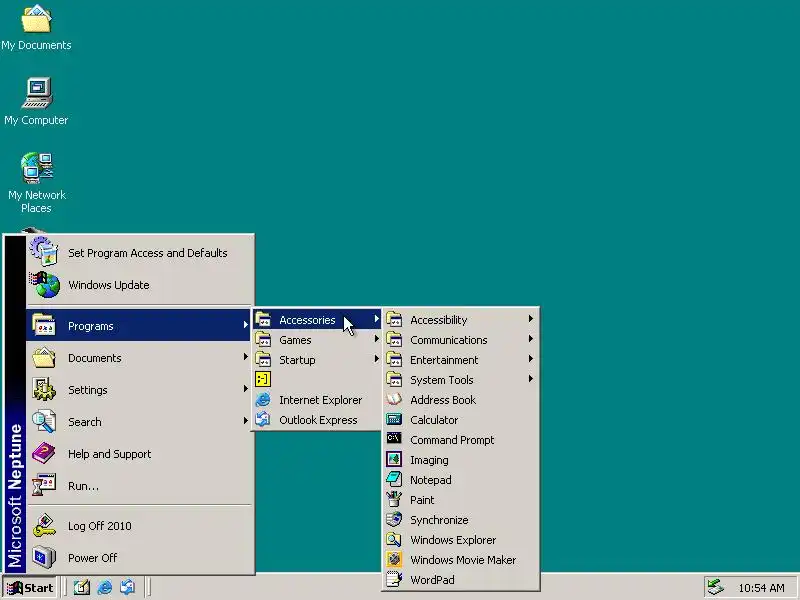Click the Windows Movie Maker icon
Viewport: 800px width, 600px height.
point(394,559)
